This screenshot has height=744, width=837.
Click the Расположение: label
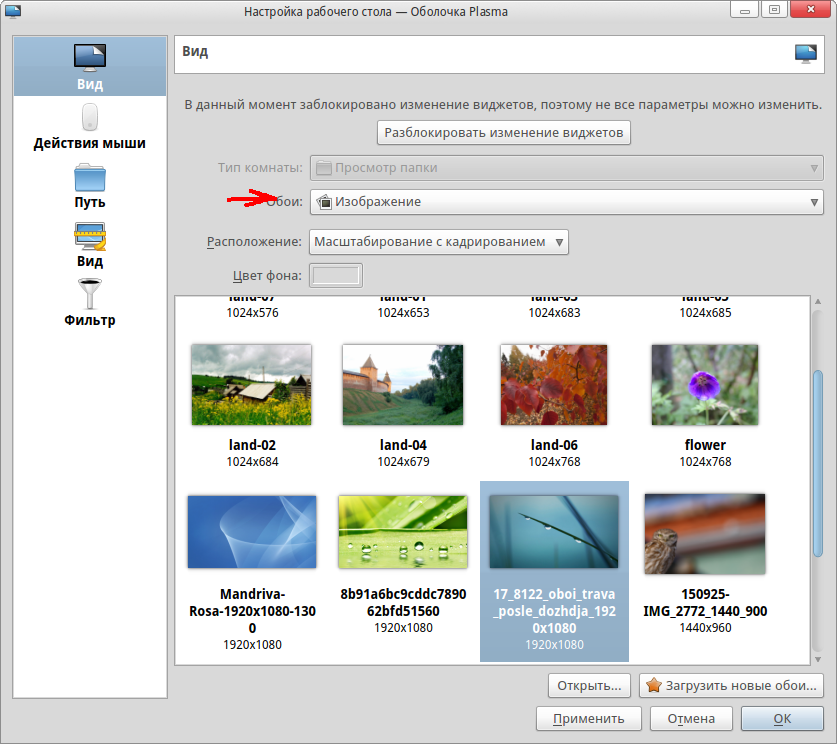click(254, 242)
